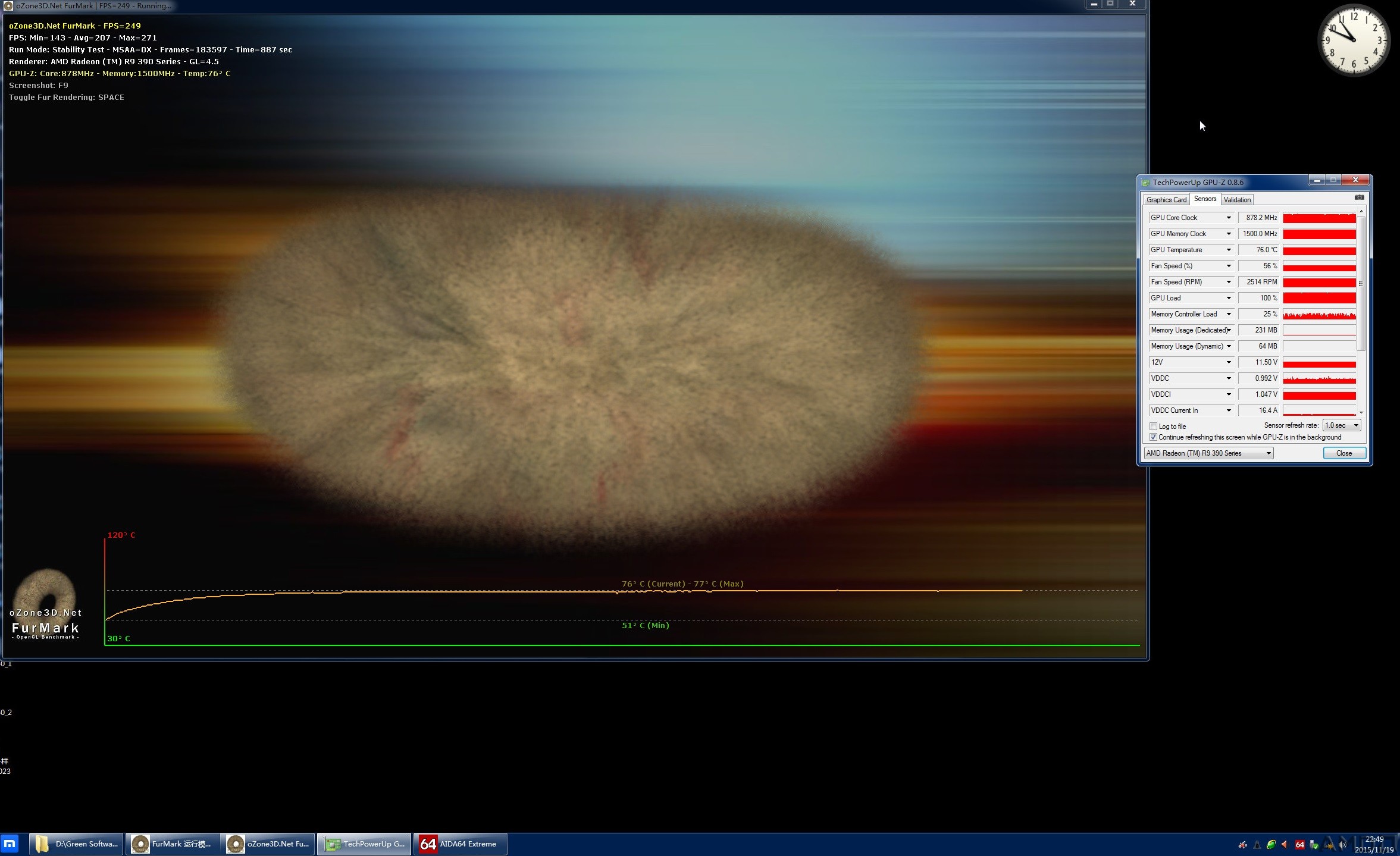
Task: Close the FurMark window
Action: pos(1133,4)
